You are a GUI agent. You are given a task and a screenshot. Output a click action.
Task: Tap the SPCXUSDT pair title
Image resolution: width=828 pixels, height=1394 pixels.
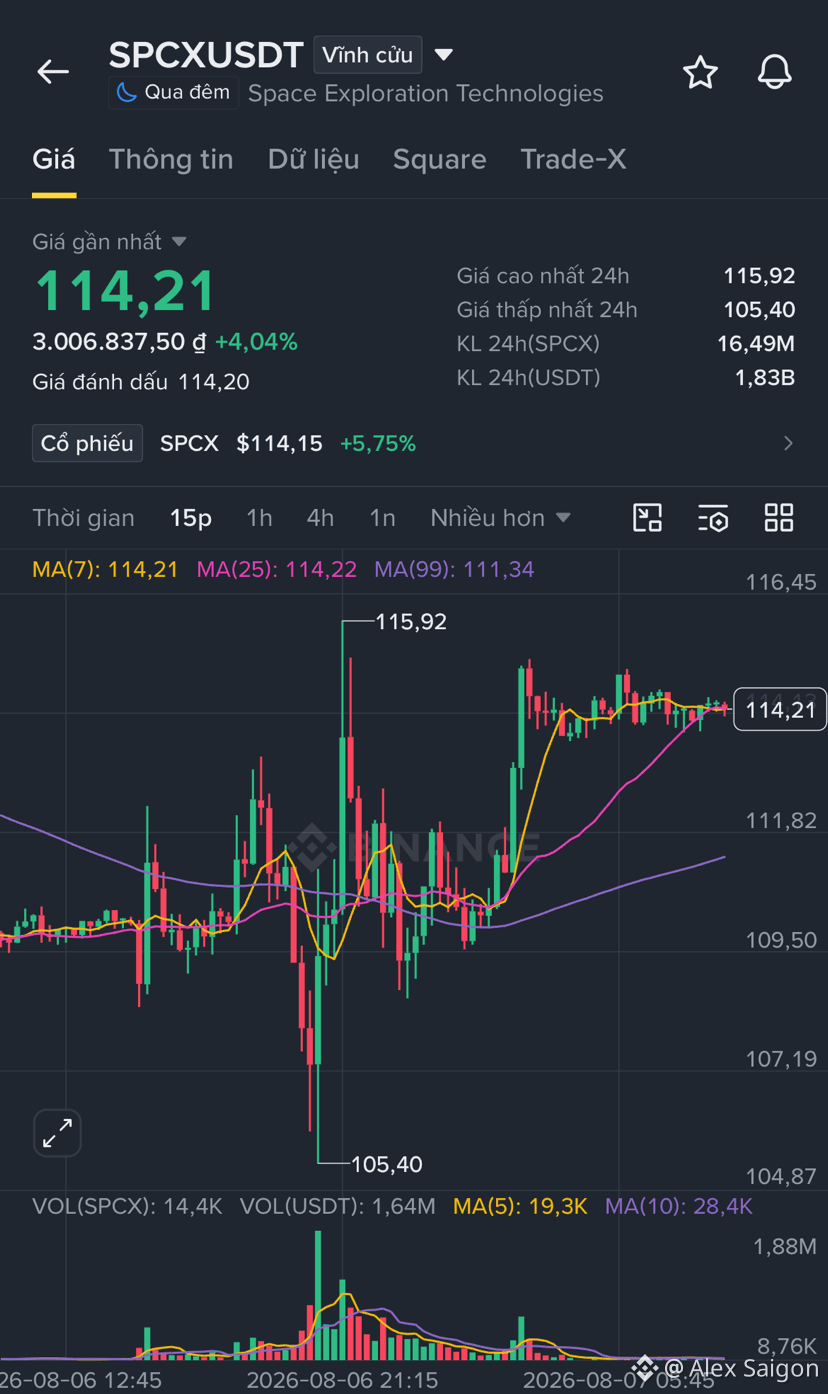[206, 55]
